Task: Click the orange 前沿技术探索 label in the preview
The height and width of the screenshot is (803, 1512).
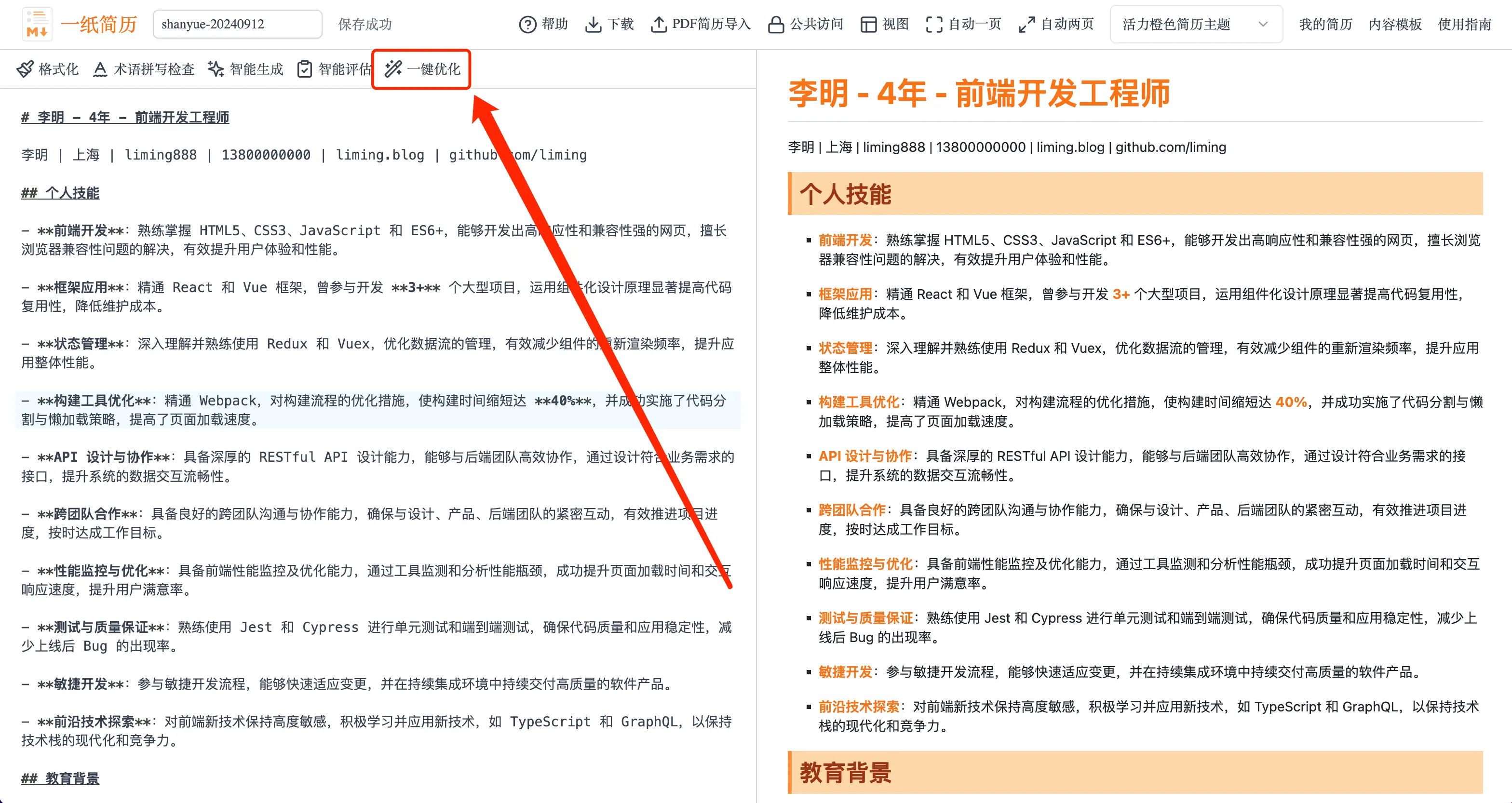Action: tap(859, 707)
